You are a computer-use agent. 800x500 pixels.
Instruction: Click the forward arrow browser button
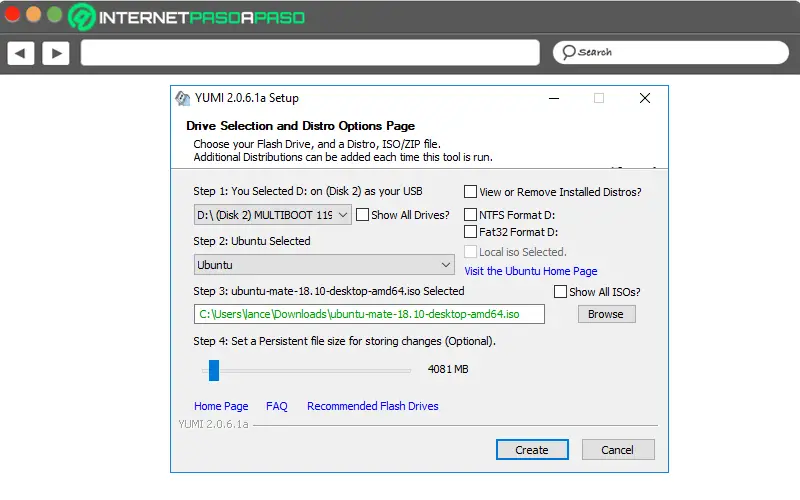(56, 53)
